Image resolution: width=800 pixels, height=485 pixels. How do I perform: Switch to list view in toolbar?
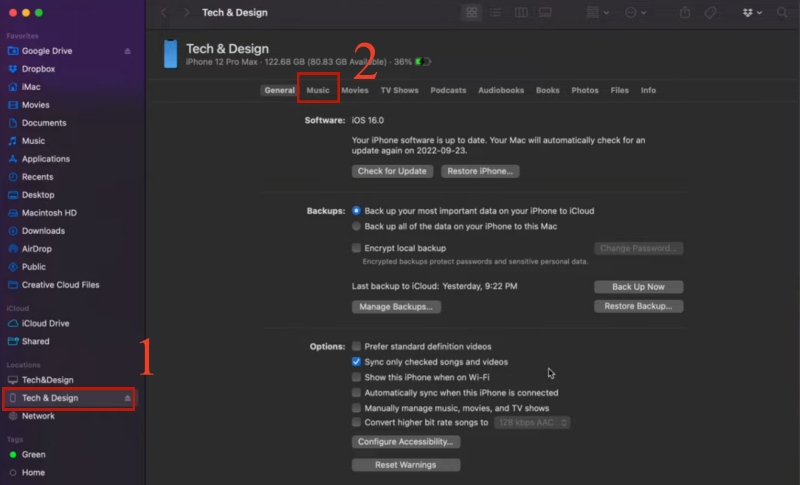click(x=495, y=12)
